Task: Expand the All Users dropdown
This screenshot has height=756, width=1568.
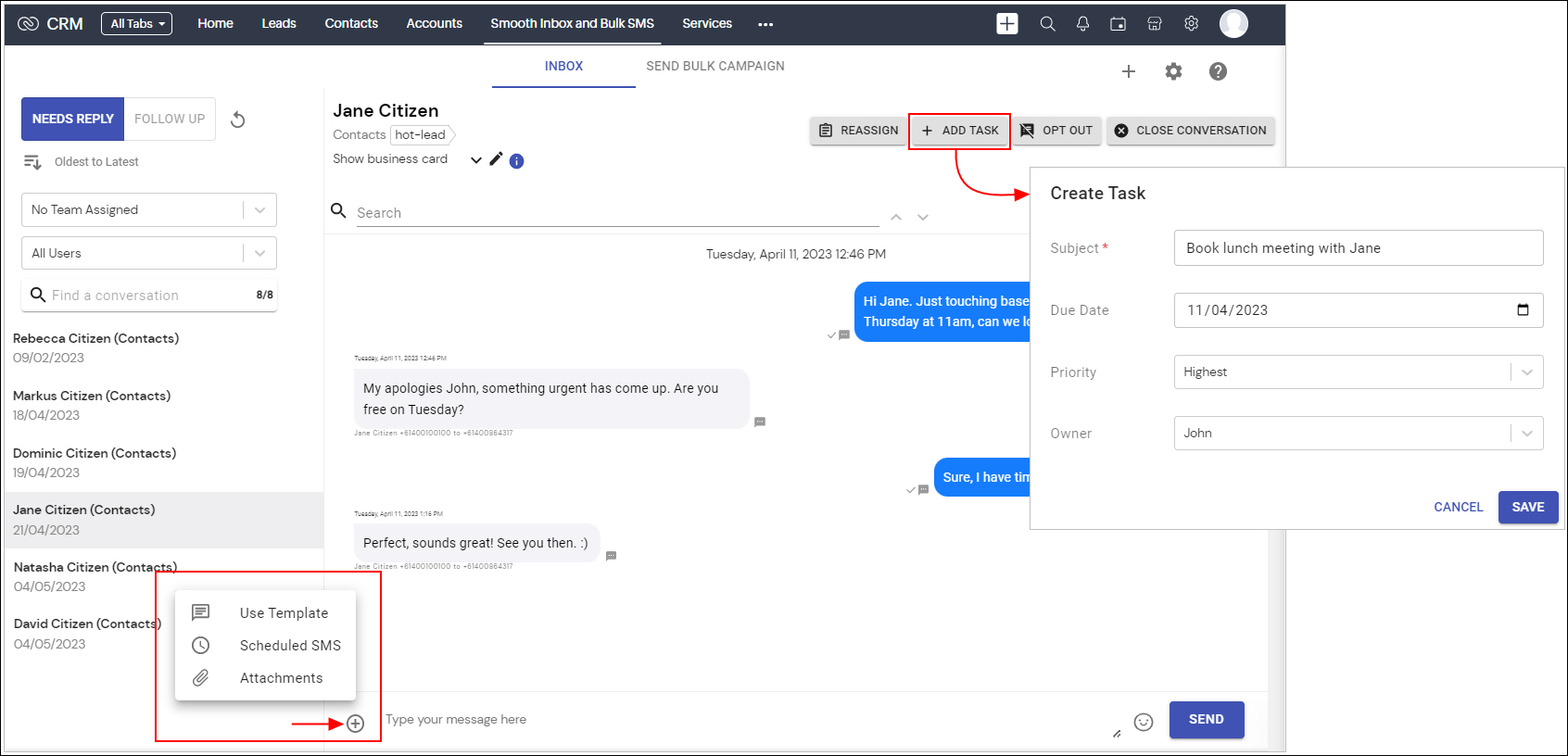Action: (x=149, y=253)
